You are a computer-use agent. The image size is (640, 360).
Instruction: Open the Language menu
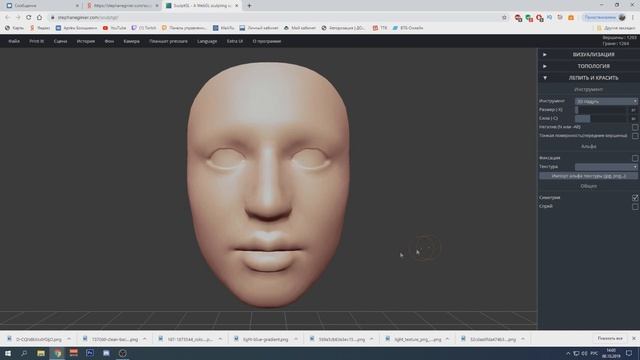(x=207, y=41)
